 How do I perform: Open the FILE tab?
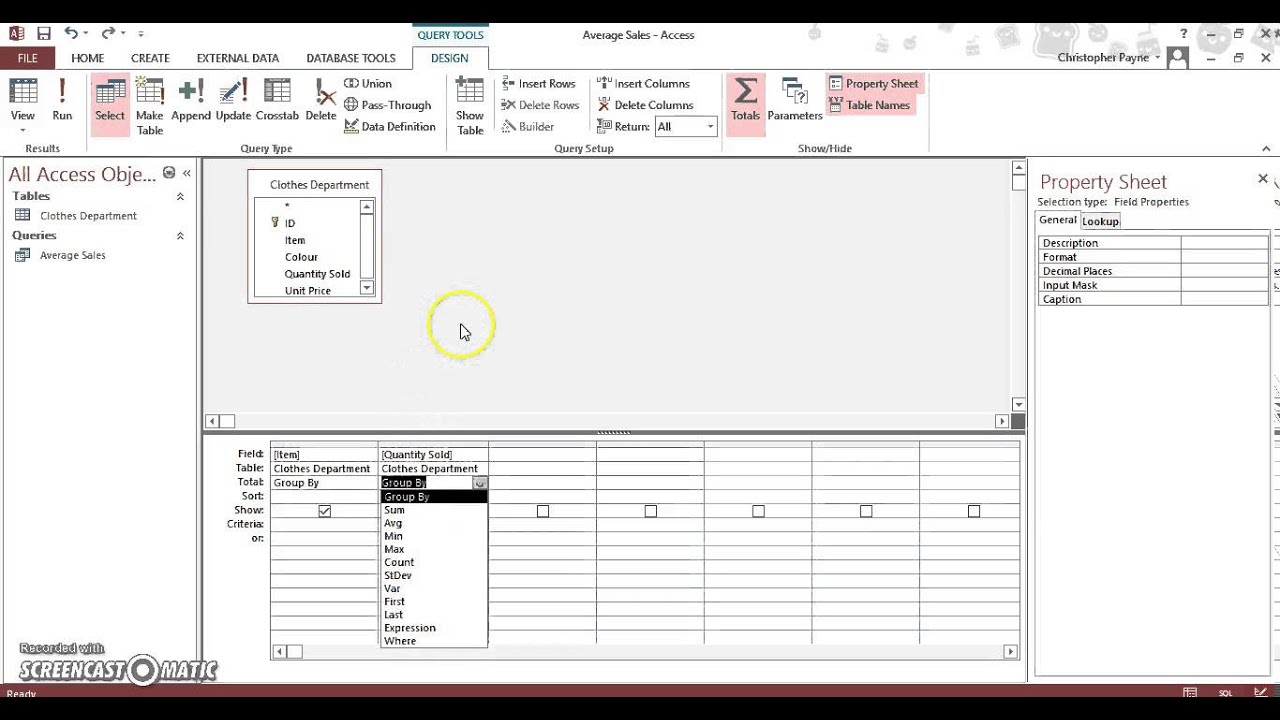click(x=27, y=58)
